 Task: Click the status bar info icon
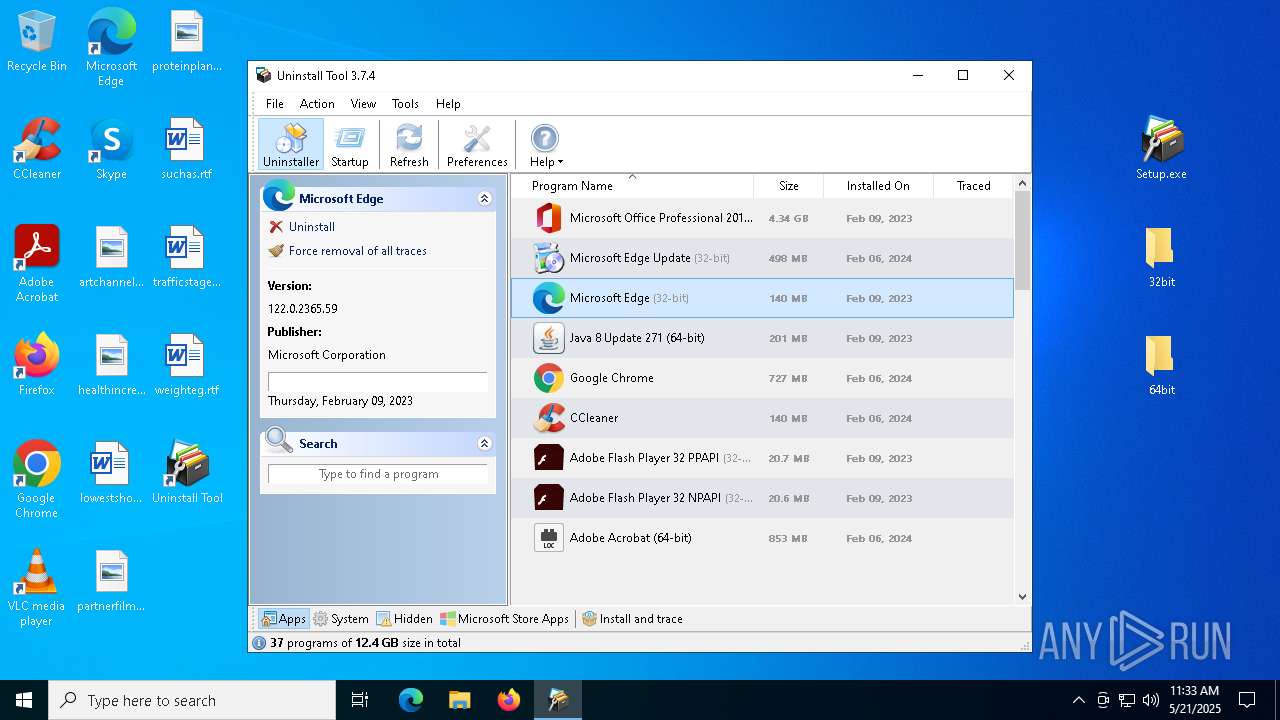(x=259, y=643)
